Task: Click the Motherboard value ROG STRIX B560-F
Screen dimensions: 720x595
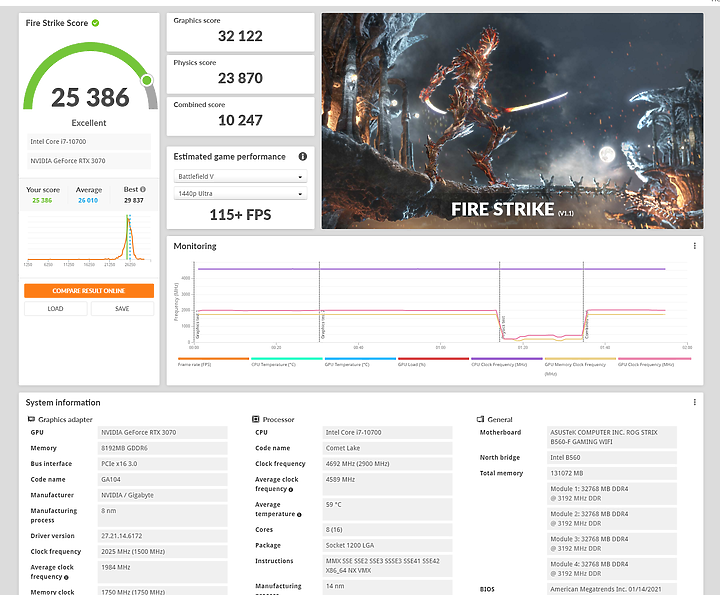Action: (612, 437)
